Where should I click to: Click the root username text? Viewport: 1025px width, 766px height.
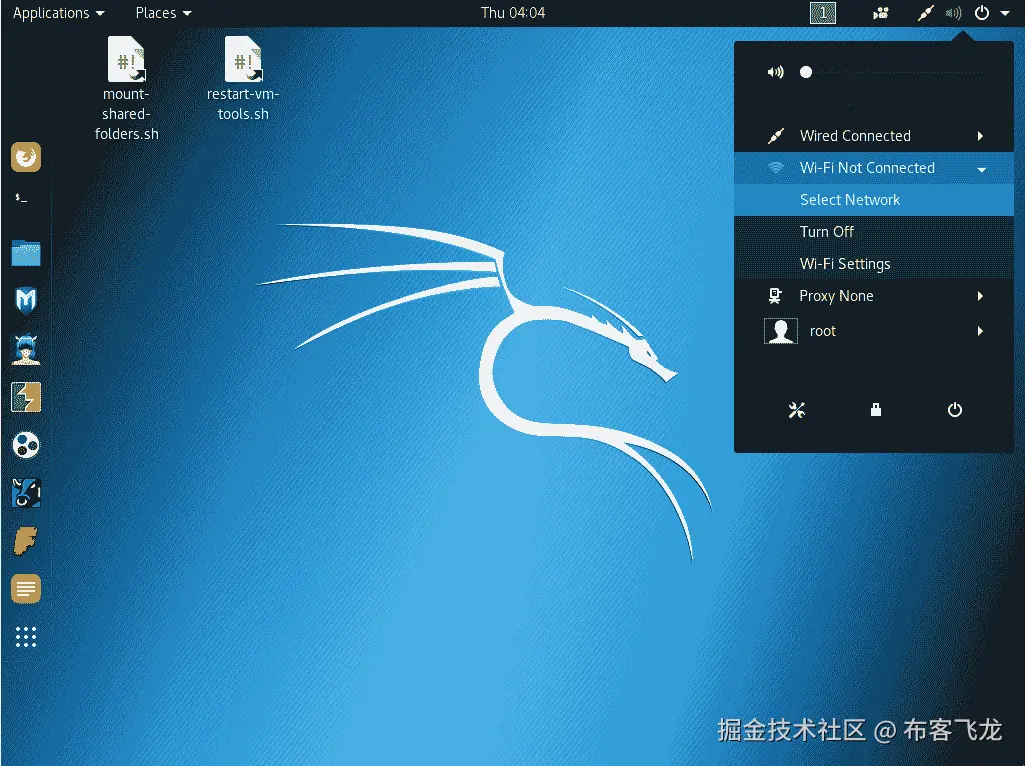pos(822,331)
